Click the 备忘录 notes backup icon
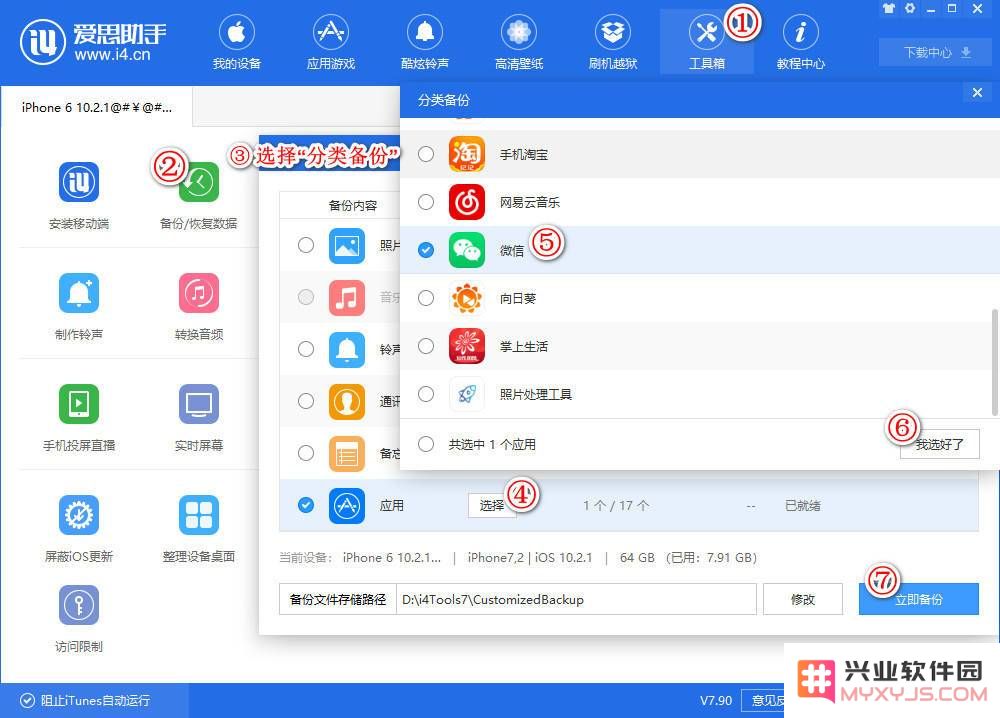Viewport: 1000px width, 718px height. pyautogui.click(x=346, y=453)
